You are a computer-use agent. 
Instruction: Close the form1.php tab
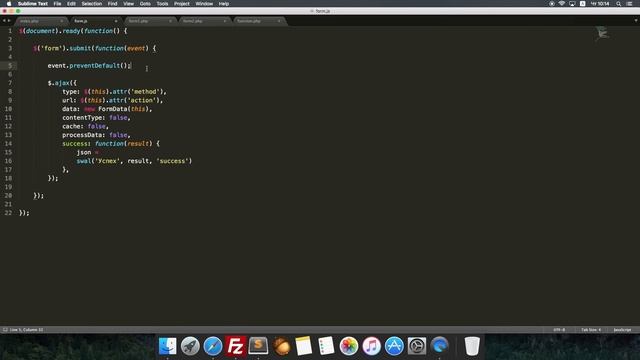[x=170, y=21]
